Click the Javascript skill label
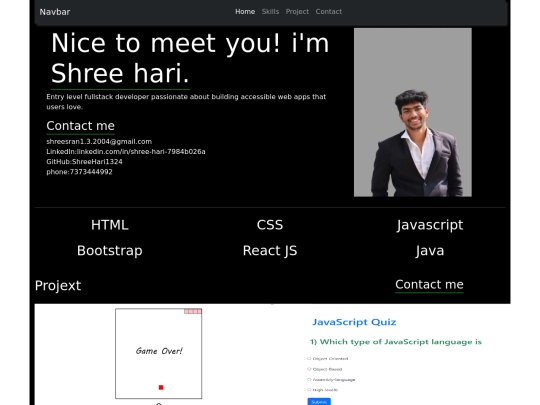This screenshot has width=540, height=405. 429,225
